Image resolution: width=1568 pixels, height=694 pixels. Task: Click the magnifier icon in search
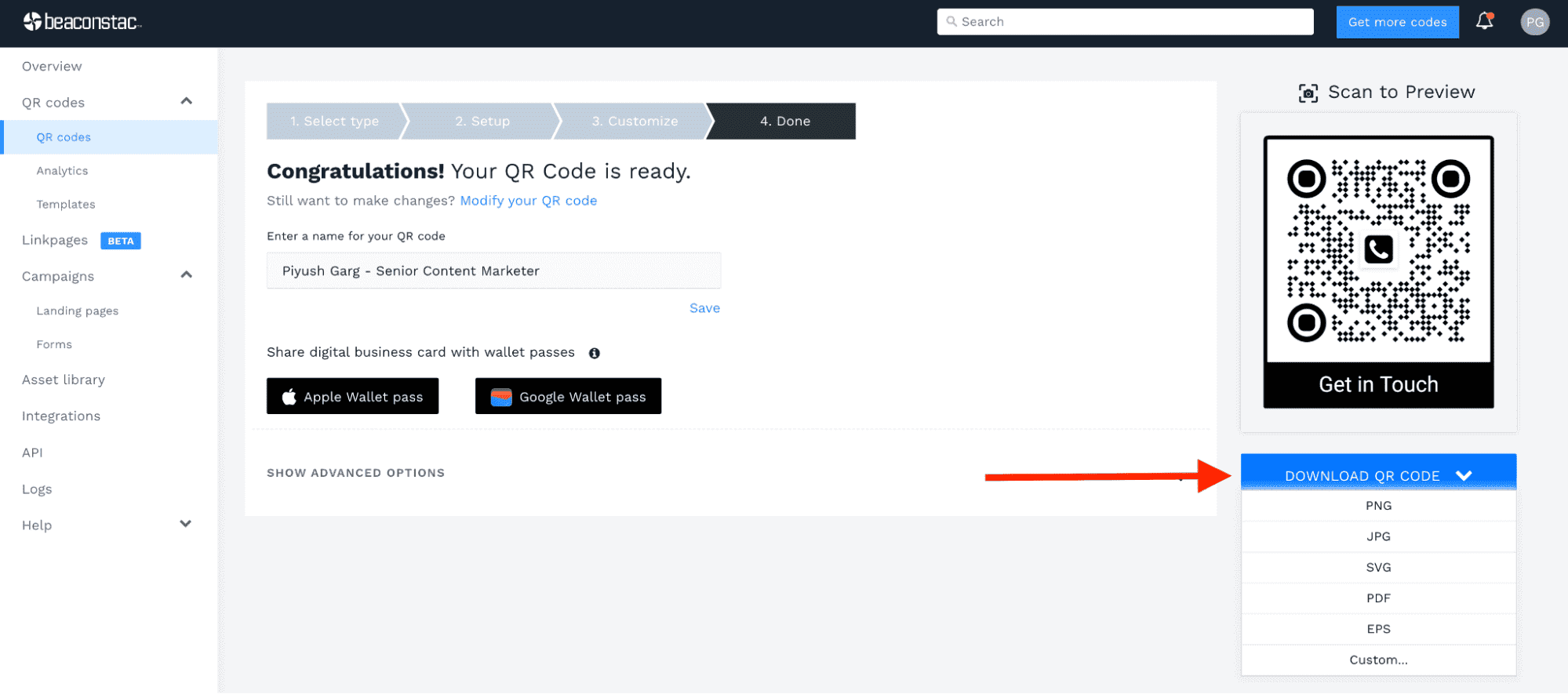[951, 21]
